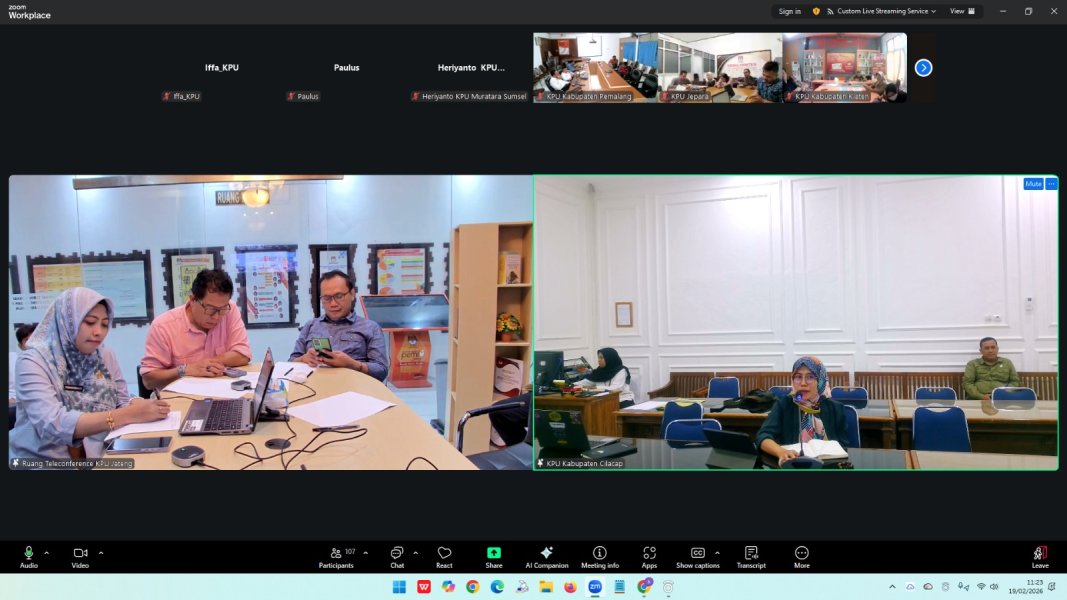Toggle the camera with the Video button
The image size is (1067, 600).
tap(80, 556)
